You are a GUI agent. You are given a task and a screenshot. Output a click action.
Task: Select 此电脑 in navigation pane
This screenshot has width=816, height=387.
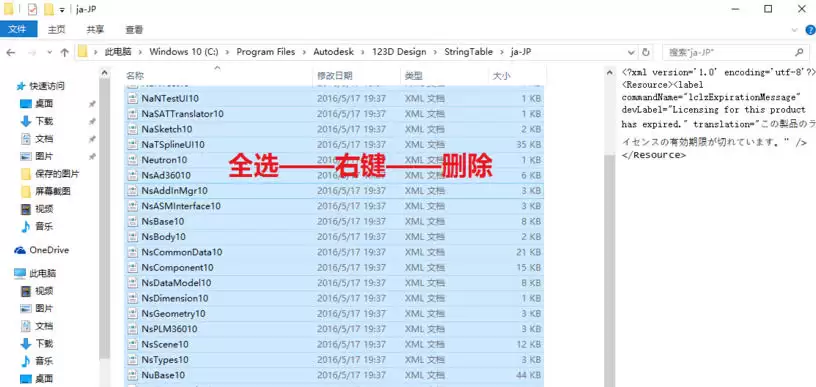pyautogui.click(x=43, y=273)
